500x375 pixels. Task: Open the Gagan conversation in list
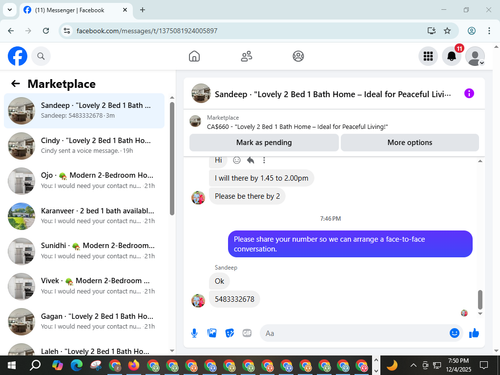point(84,321)
